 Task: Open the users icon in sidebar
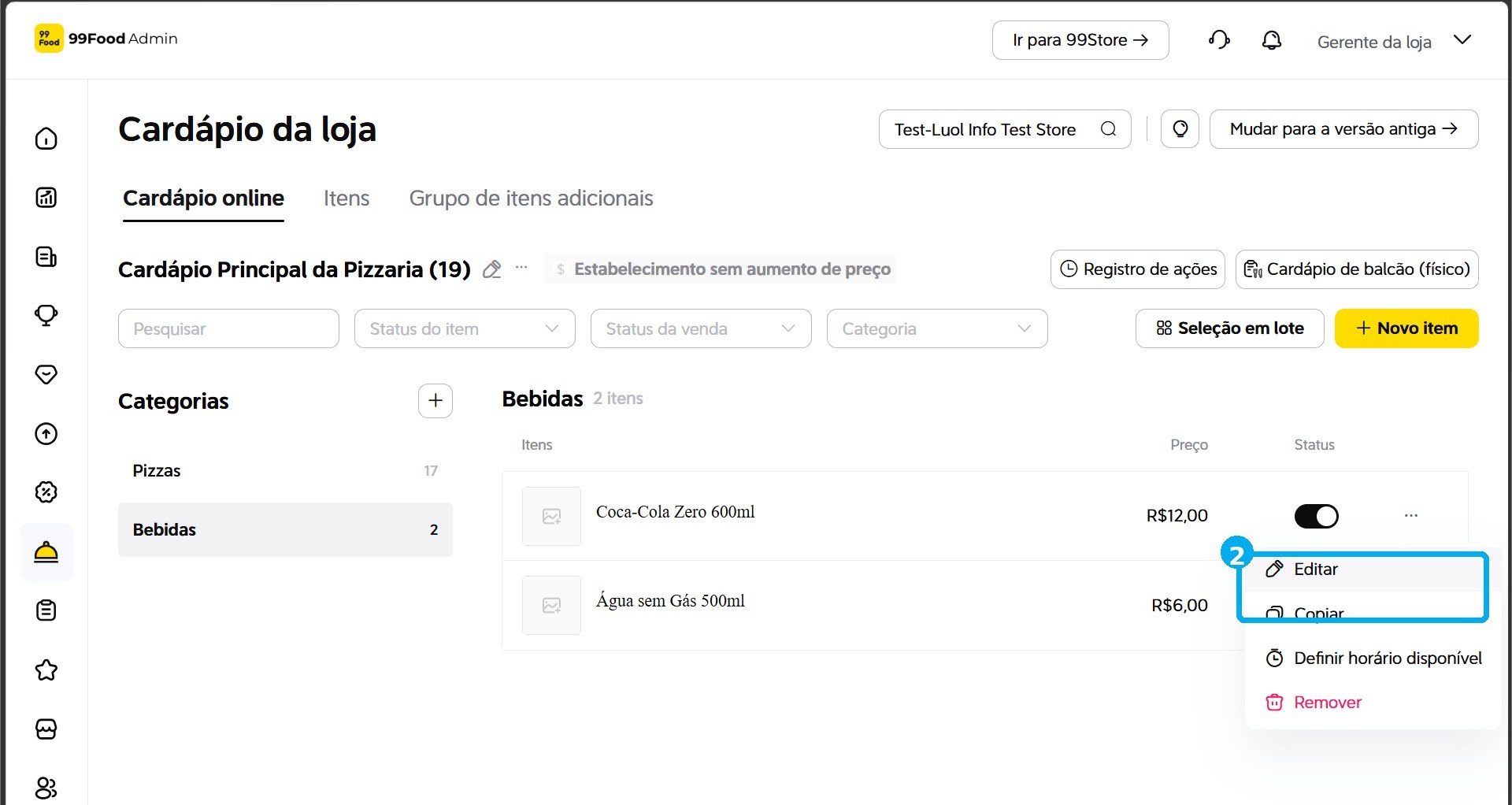(46, 788)
